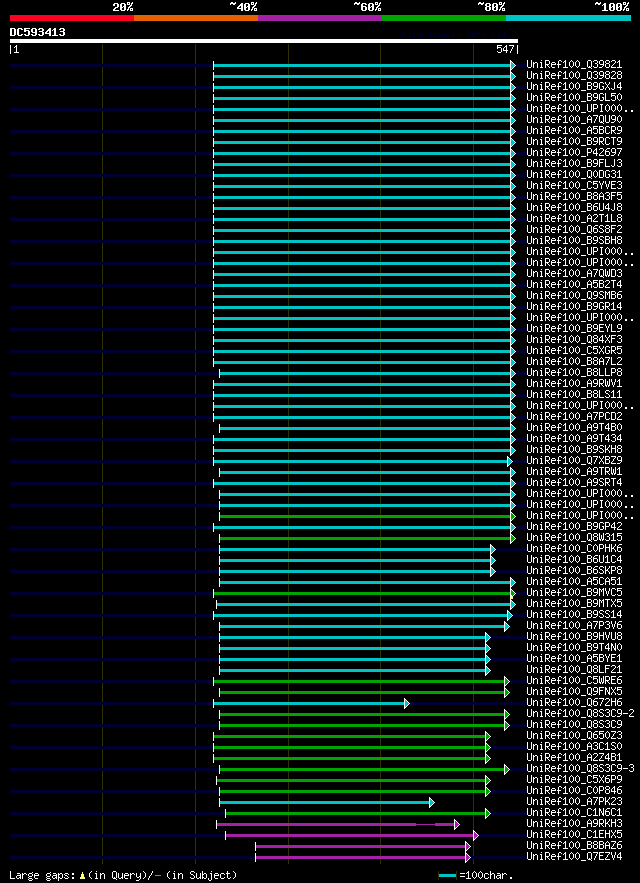Select the UniRef100_Q7XBZ9 label
Viewport: 640px width, 883px height.
(574, 461)
